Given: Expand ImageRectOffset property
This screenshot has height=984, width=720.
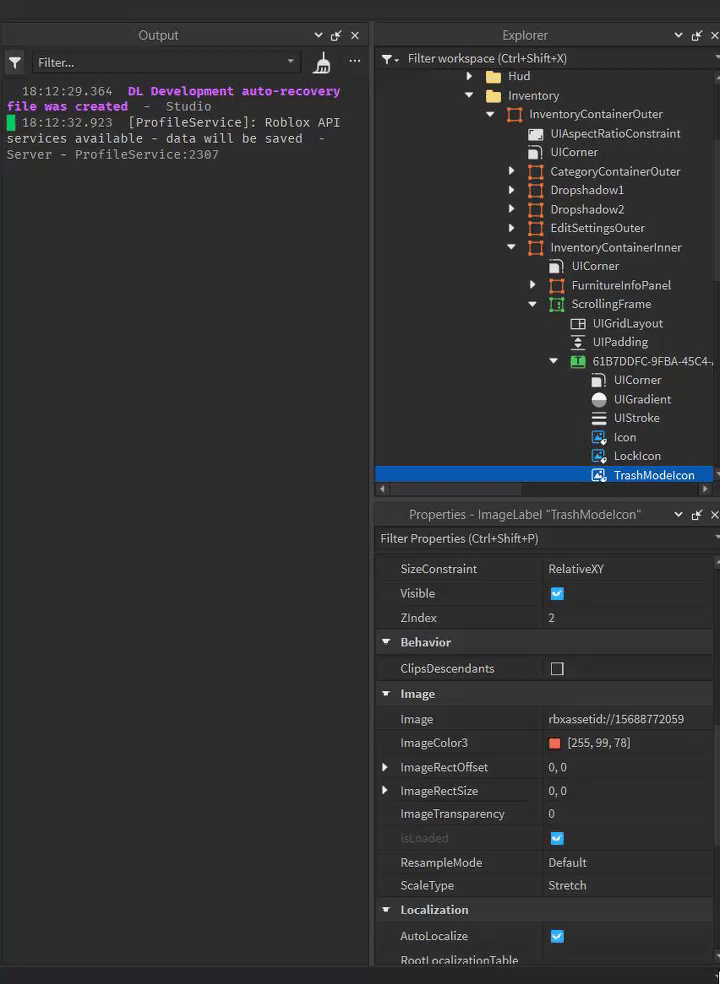Looking at the screenshot, I should point(385,767).
